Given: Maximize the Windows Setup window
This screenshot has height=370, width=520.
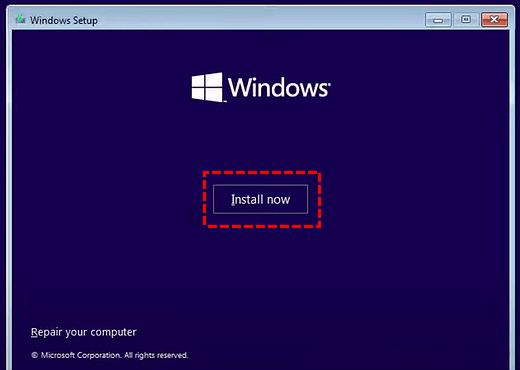Looking at the screenshot, I should click(x=466, y=20).
